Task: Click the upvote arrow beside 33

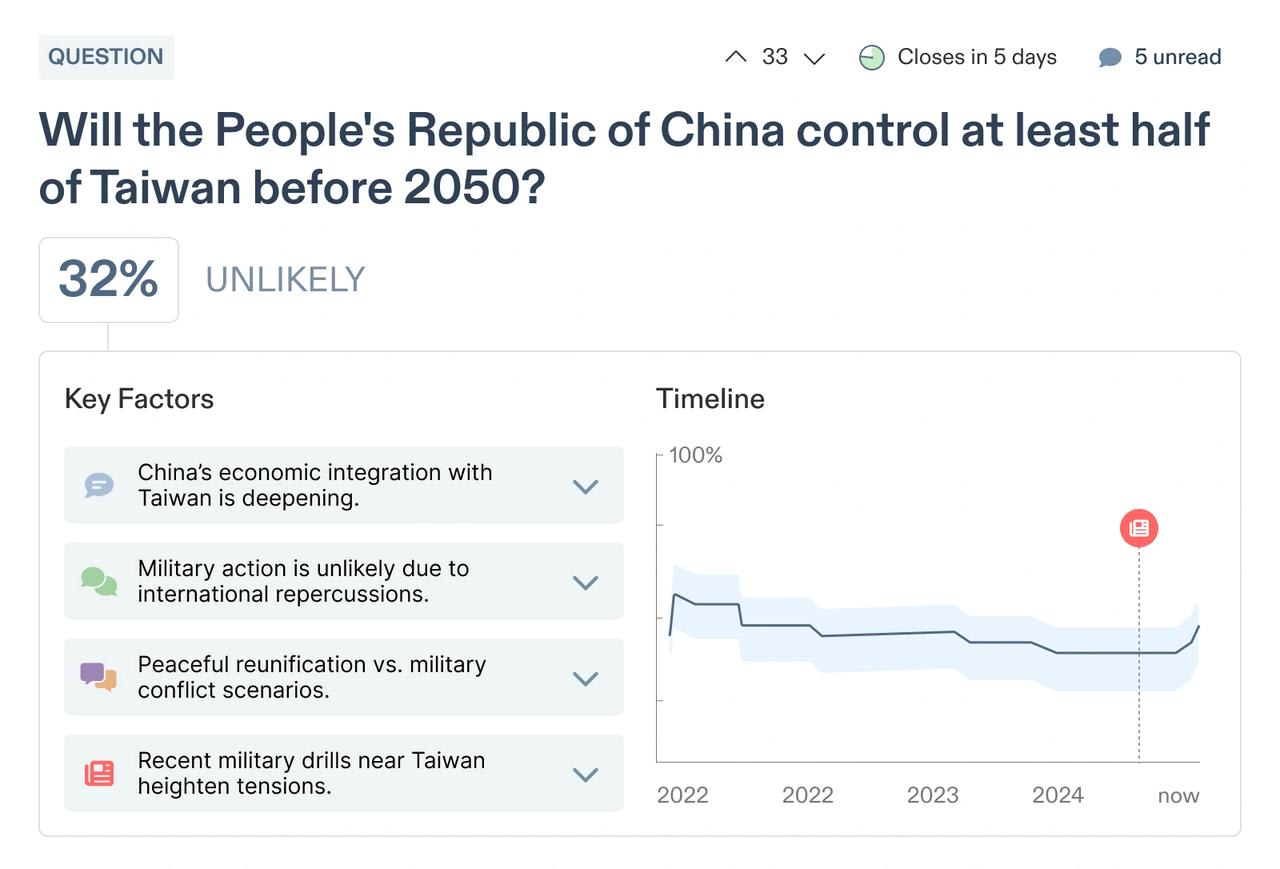Action: click(x=736, y=57)
